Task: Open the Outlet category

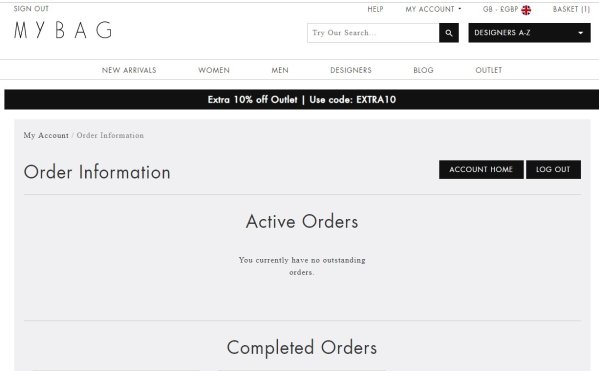Action: 489,70
